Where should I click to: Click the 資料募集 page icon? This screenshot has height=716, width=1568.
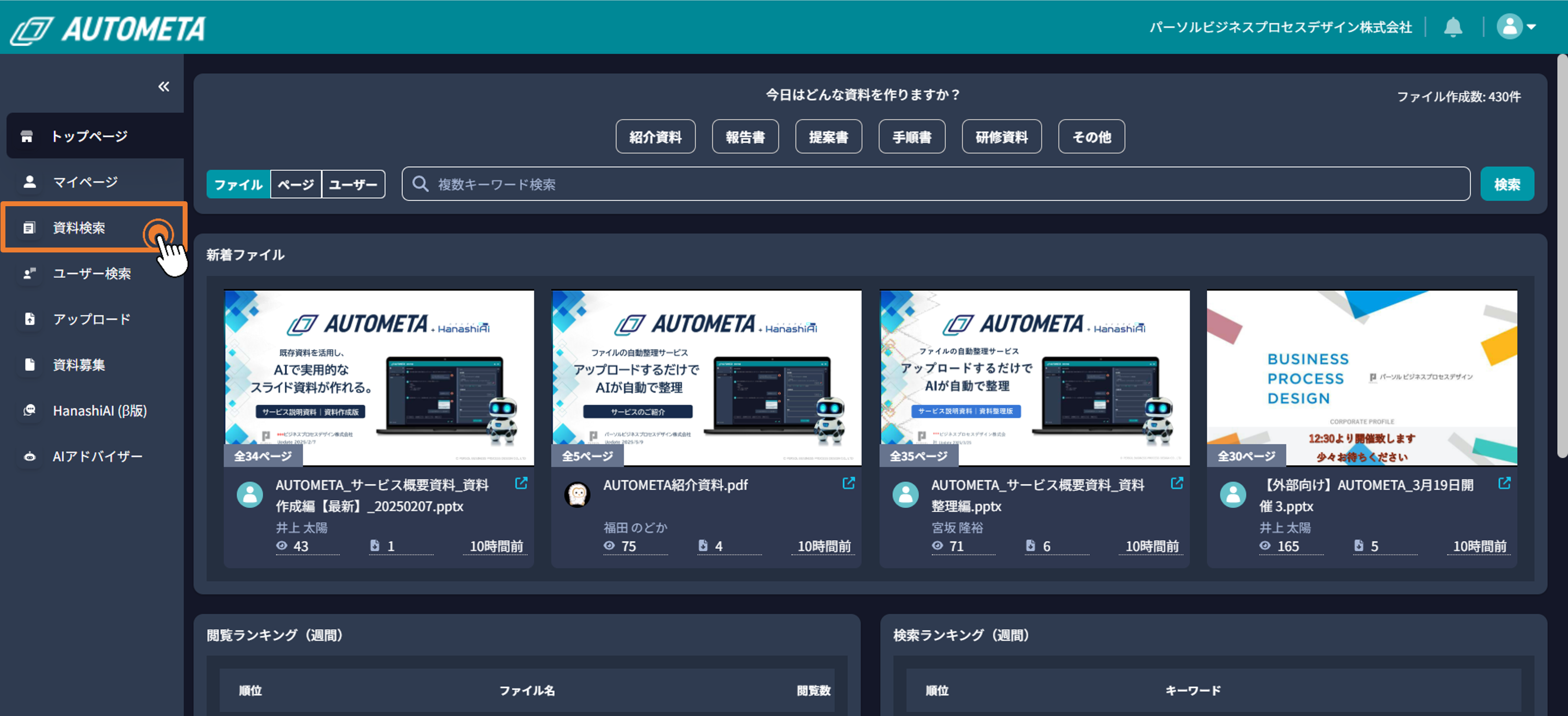[x=29, y=364]
